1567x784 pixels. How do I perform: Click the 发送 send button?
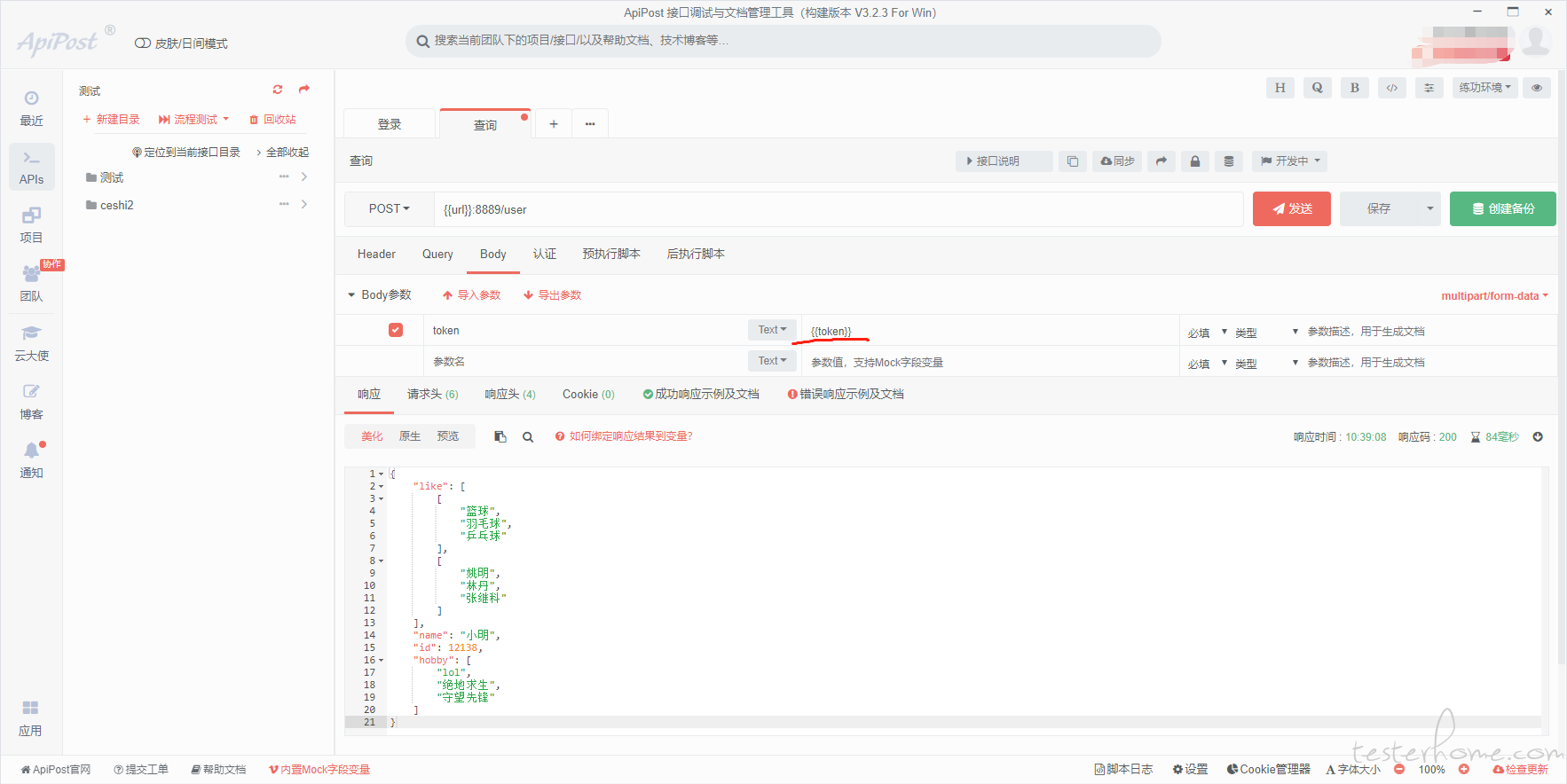pyautogui.click(x=1291, y=209)
